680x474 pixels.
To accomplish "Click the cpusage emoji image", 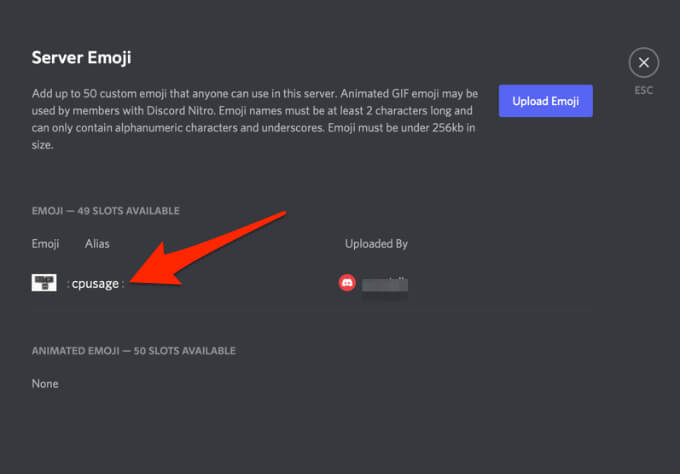I will [44, 283].
